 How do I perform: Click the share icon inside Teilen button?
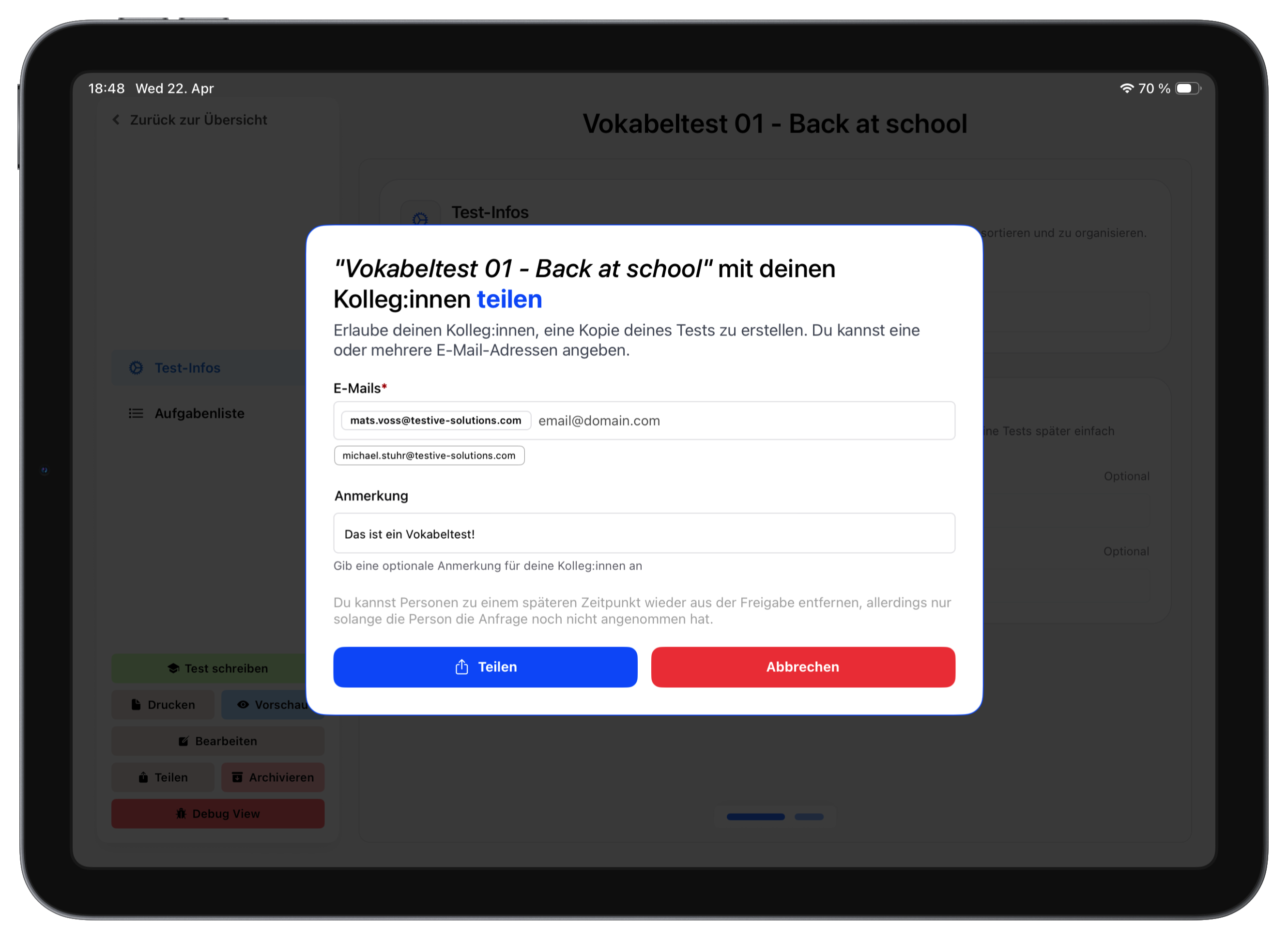coord(461,667)
